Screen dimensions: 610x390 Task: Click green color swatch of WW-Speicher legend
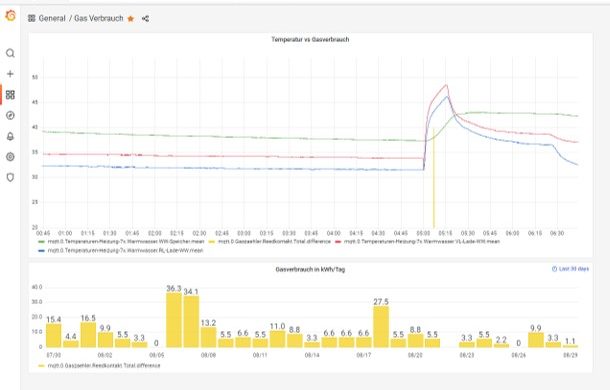click(x=42, y=242)
